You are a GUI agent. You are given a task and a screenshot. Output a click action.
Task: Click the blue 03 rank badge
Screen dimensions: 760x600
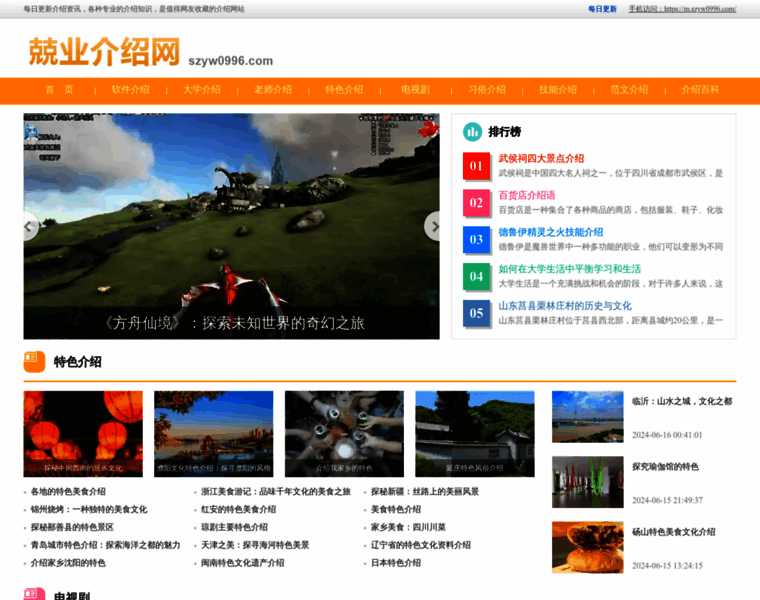[476, 239]
